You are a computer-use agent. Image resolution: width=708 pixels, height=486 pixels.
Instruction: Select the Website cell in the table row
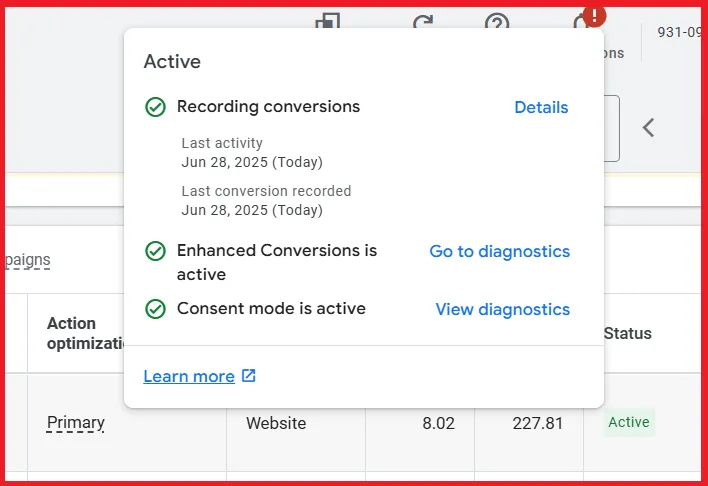[276, 423]
